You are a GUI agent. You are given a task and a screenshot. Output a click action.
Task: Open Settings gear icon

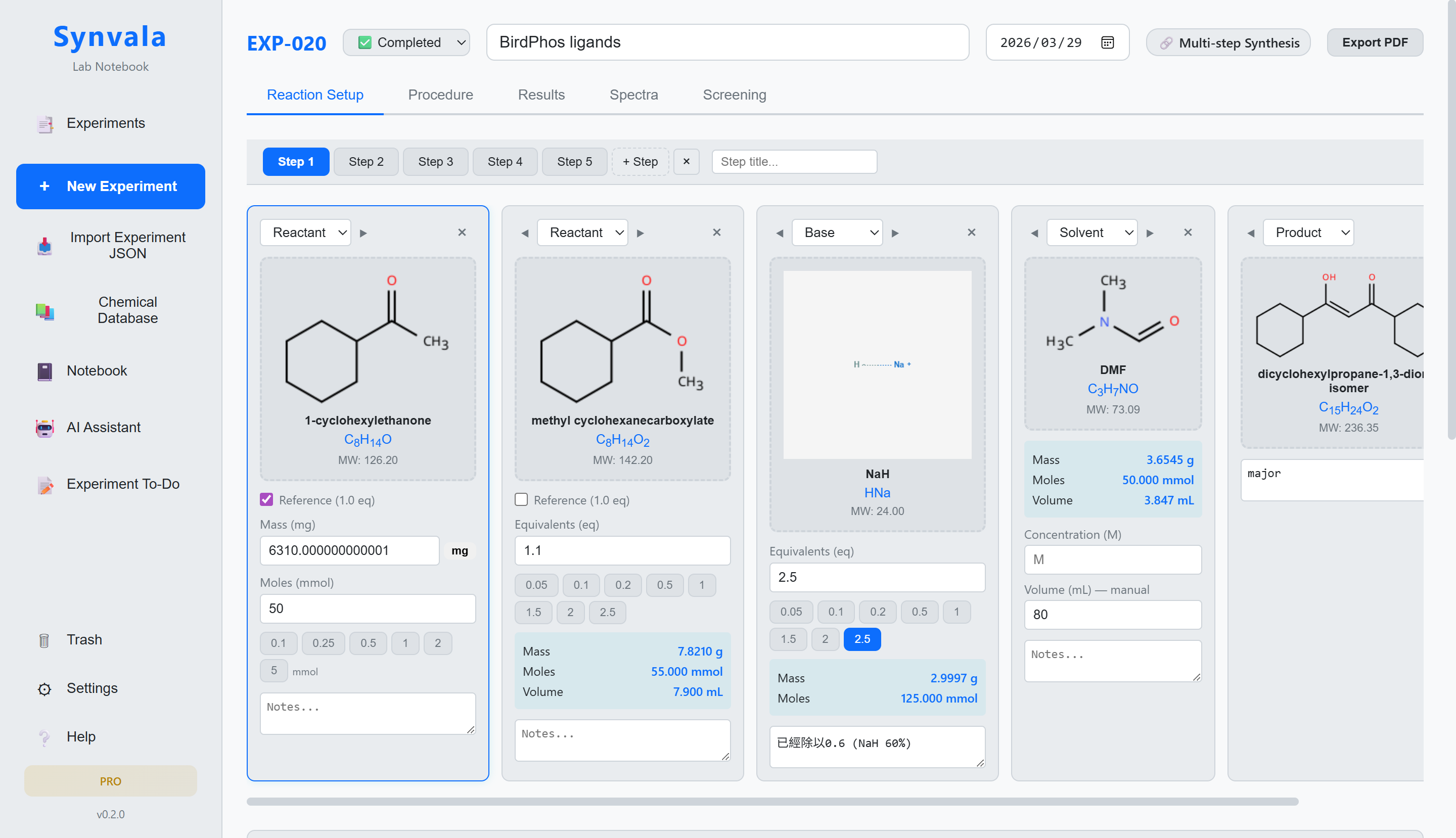pos(44,689)
